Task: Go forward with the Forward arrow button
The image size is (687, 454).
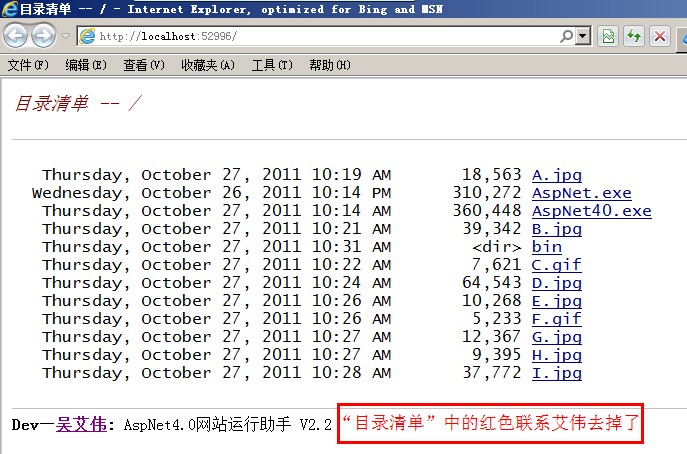Action: 43,35
